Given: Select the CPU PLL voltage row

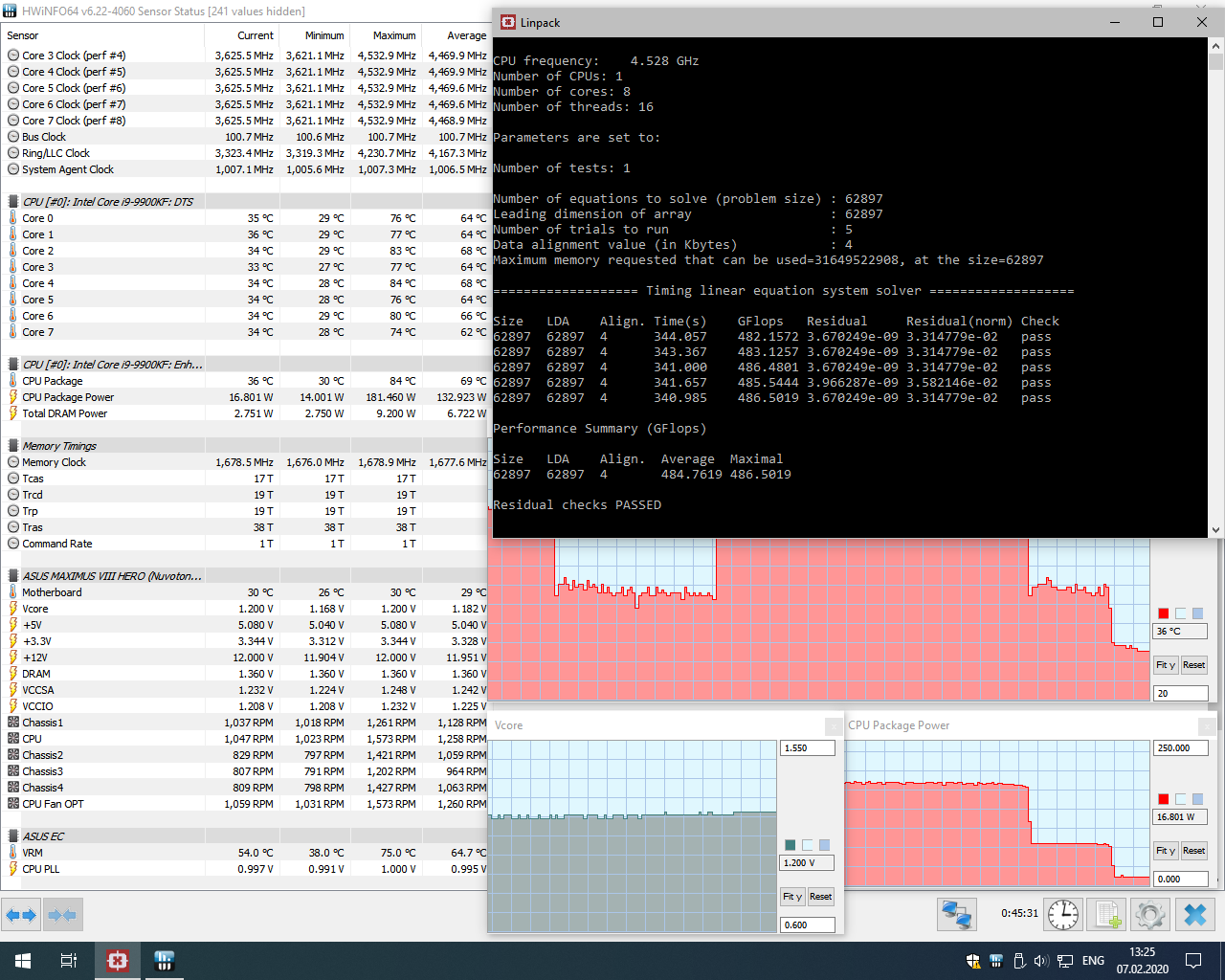Looking at the screenshot, I should pyautogui.click(x=245, y=869).
